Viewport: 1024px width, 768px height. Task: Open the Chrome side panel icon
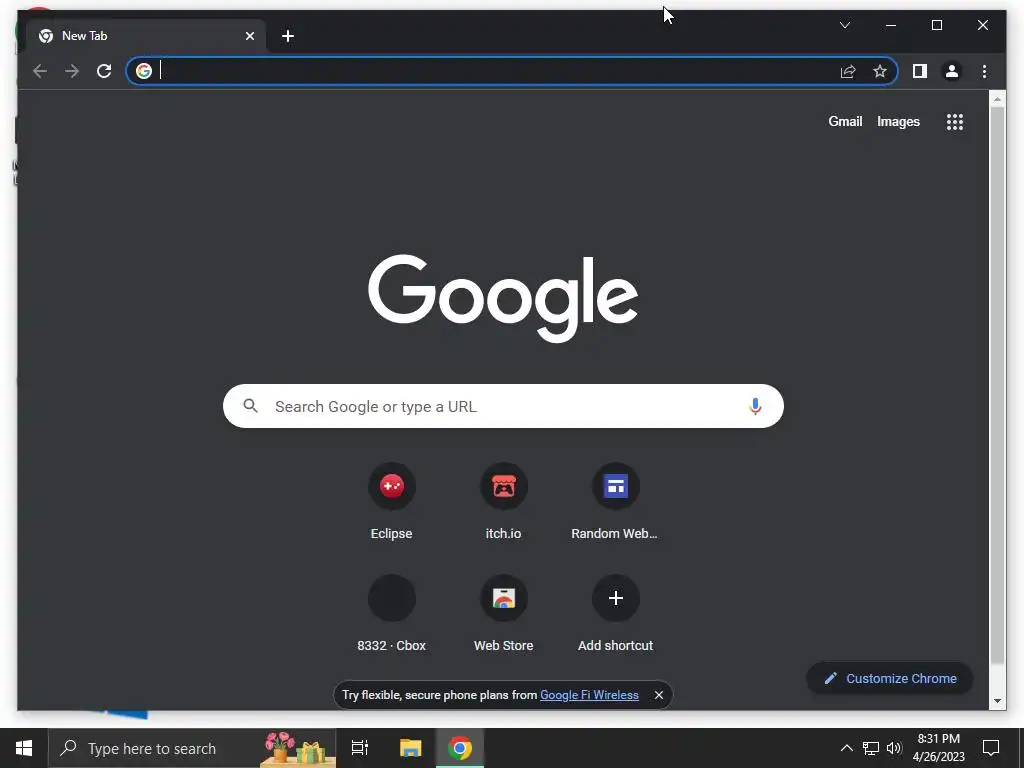coord(920,71)
